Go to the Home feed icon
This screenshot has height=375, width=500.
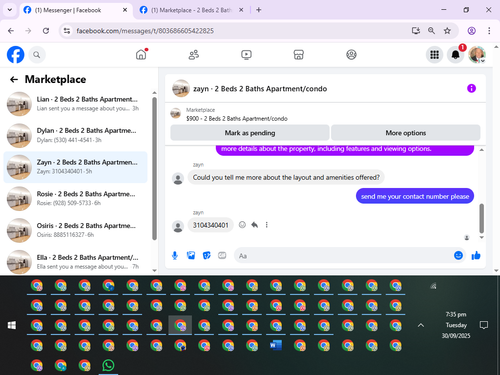141,54
